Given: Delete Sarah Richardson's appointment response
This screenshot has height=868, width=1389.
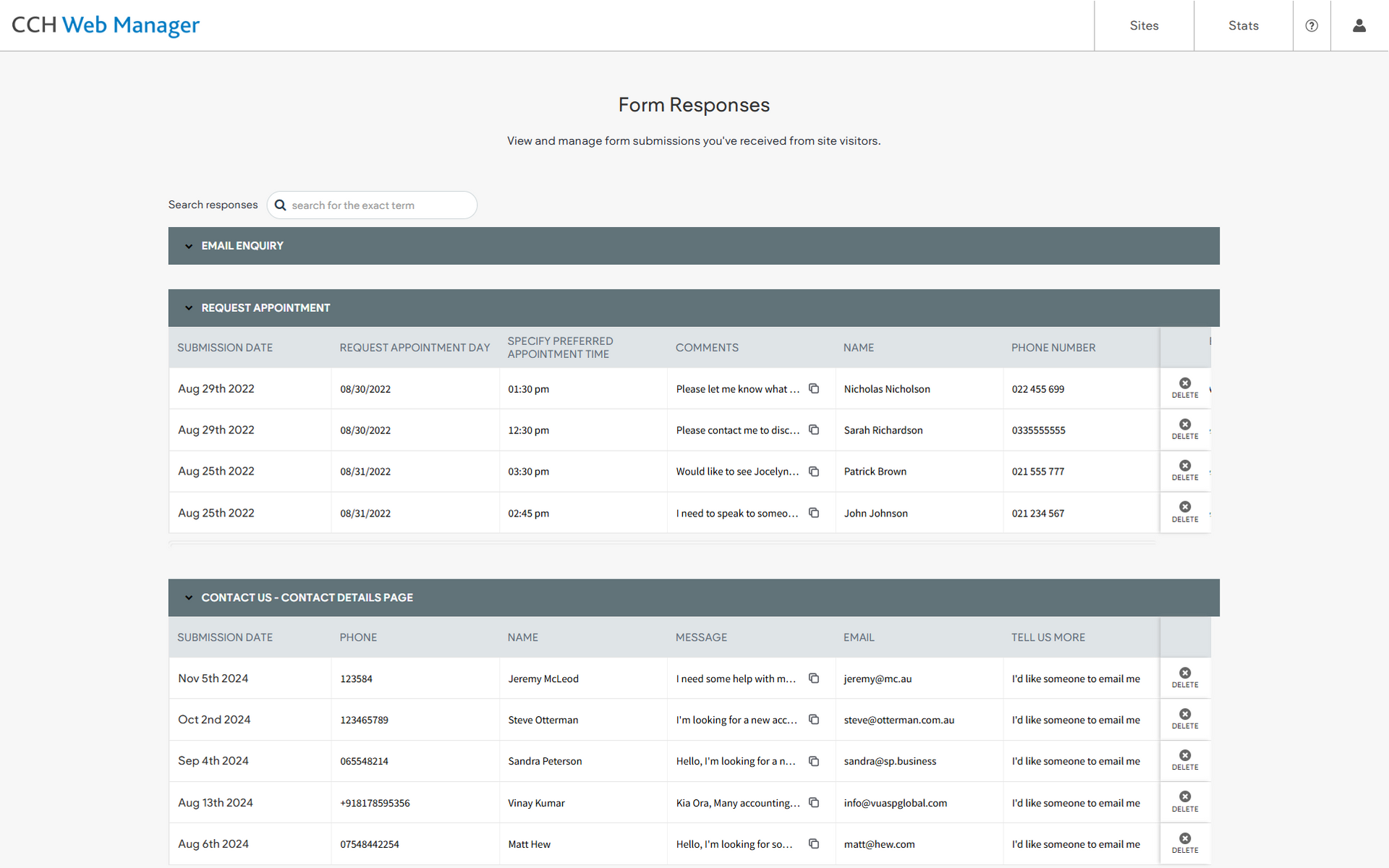Looking at the screenshot, I should (1185, 429).
